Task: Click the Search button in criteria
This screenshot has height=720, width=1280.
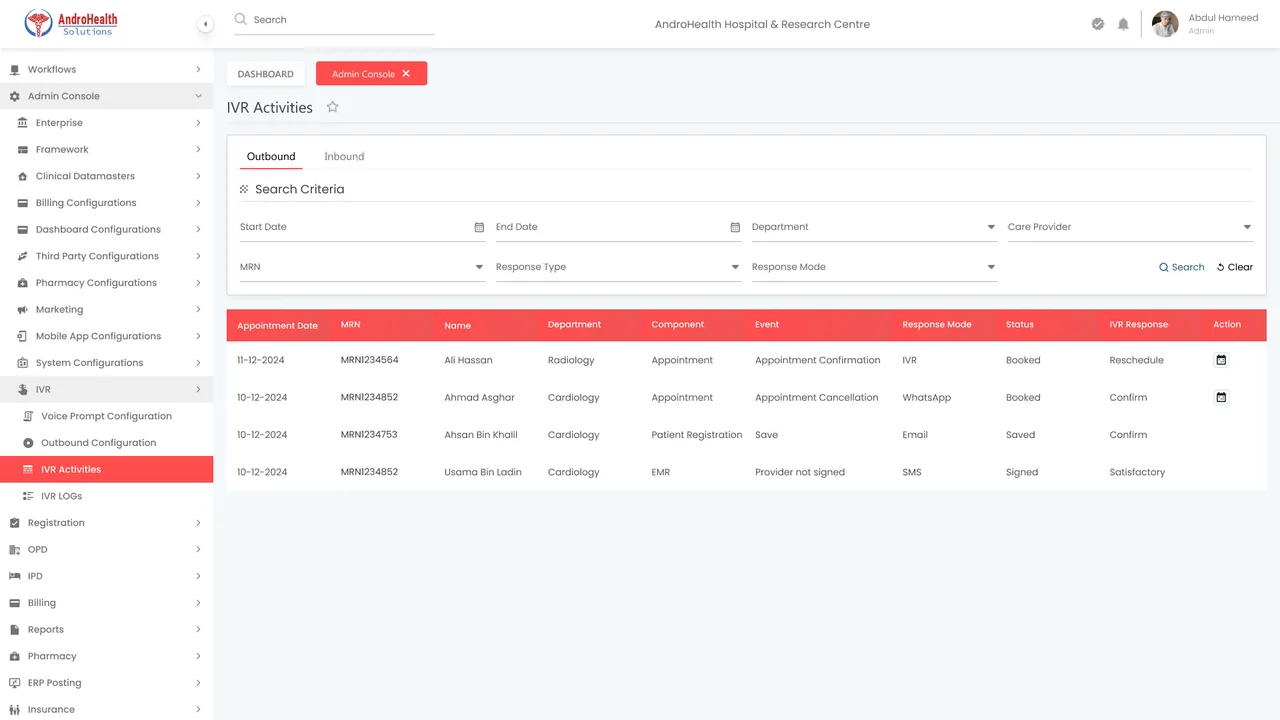Action: pos(1181,267)
